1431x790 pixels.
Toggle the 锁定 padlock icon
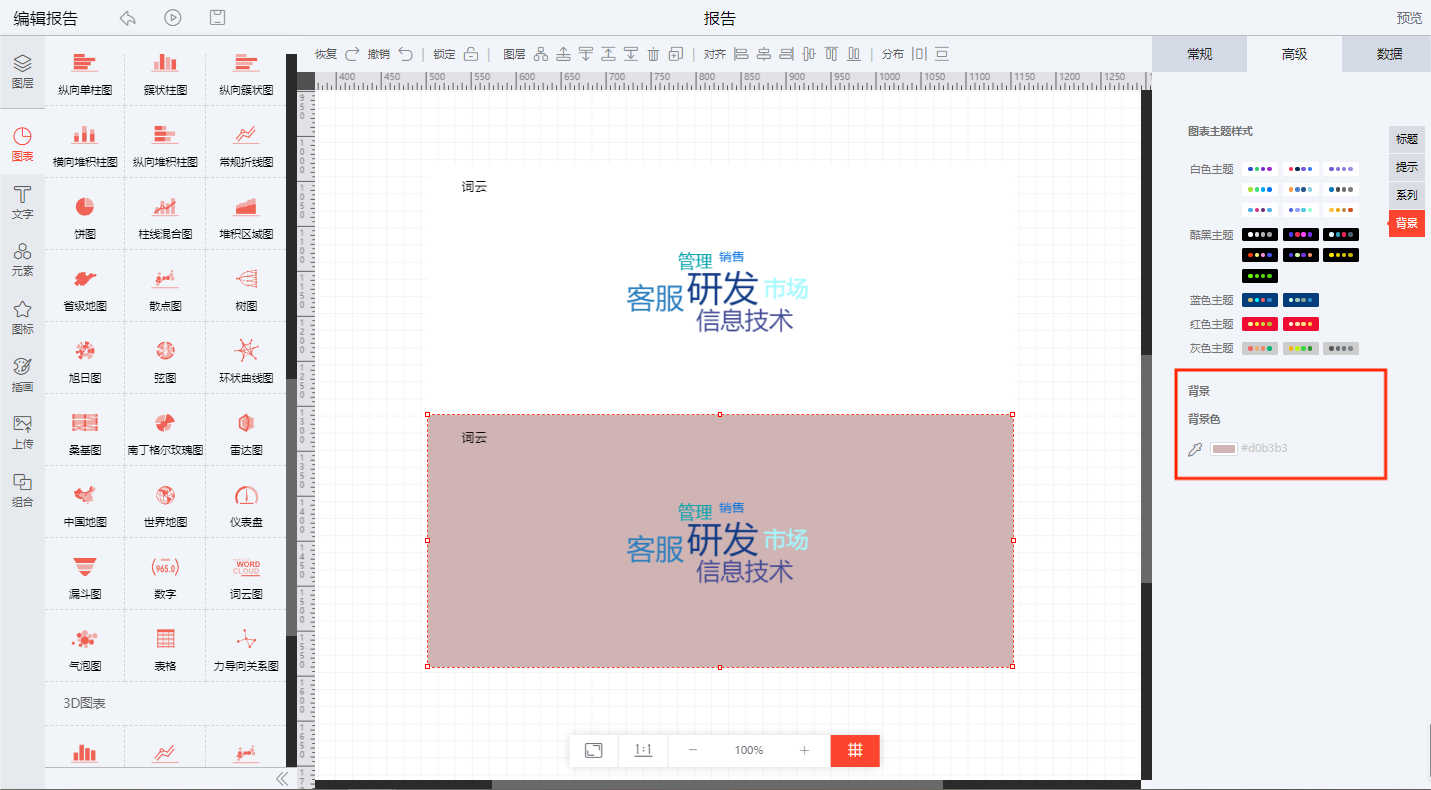point(471,54)
